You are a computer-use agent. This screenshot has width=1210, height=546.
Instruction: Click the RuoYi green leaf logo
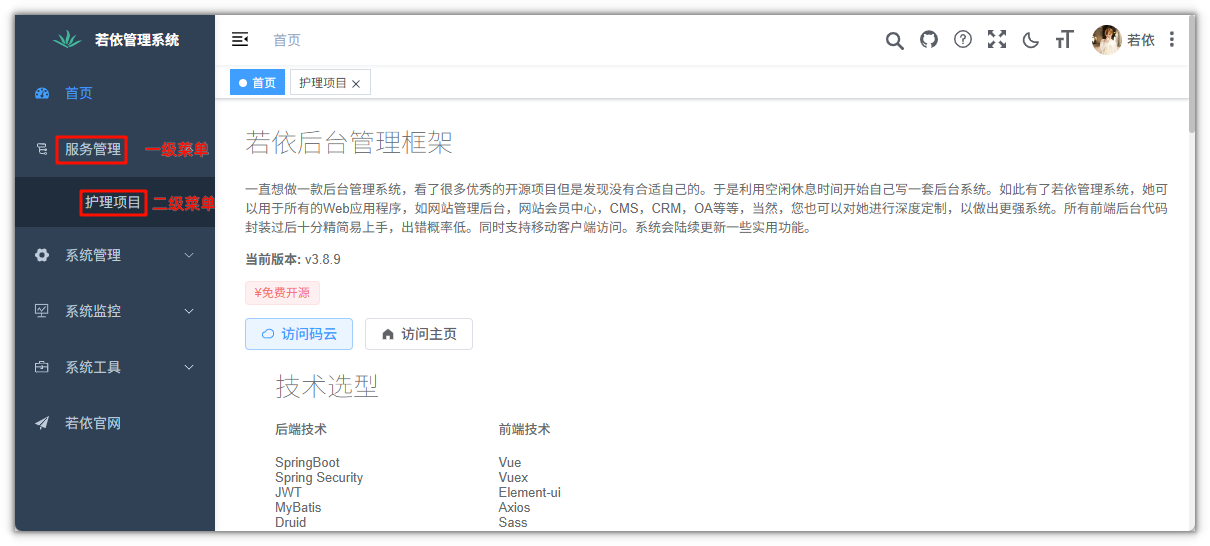tap(67, 40)
